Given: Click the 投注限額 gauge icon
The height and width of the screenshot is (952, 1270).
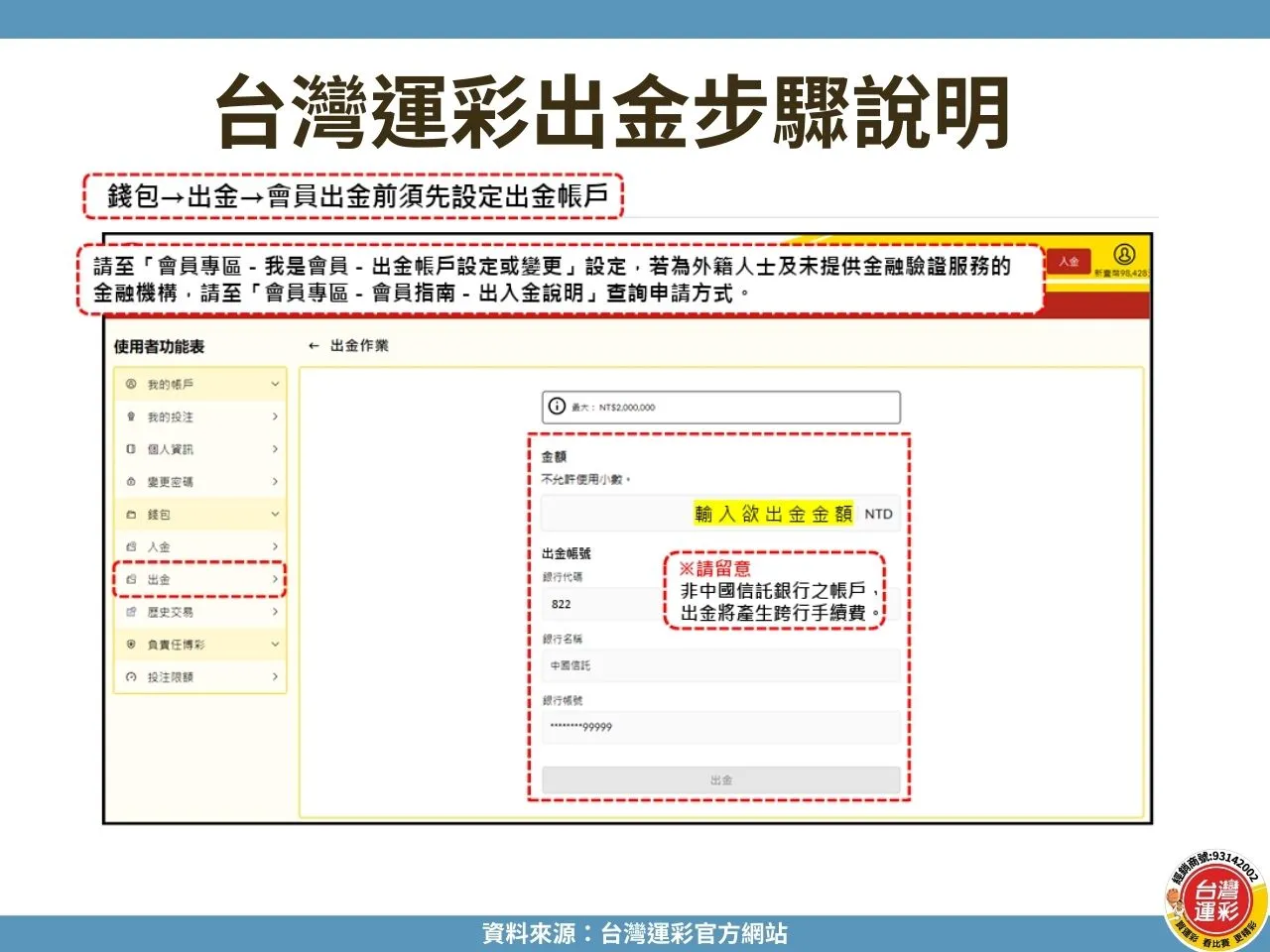Looking at the screenshot, I should coord(131,677).
